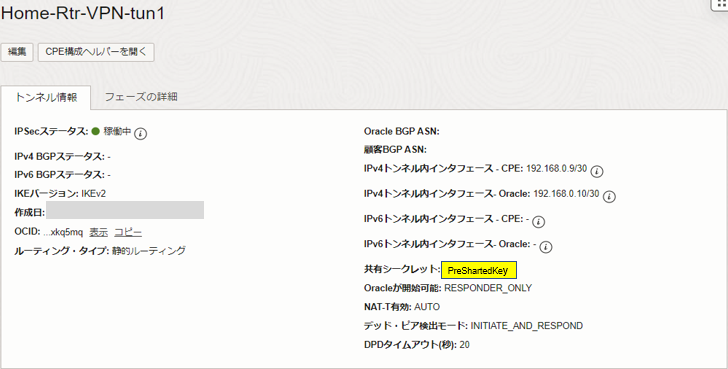Switch to the フェーズの詳細 tab
Viewport: 728px width, 369px height.
141,97
